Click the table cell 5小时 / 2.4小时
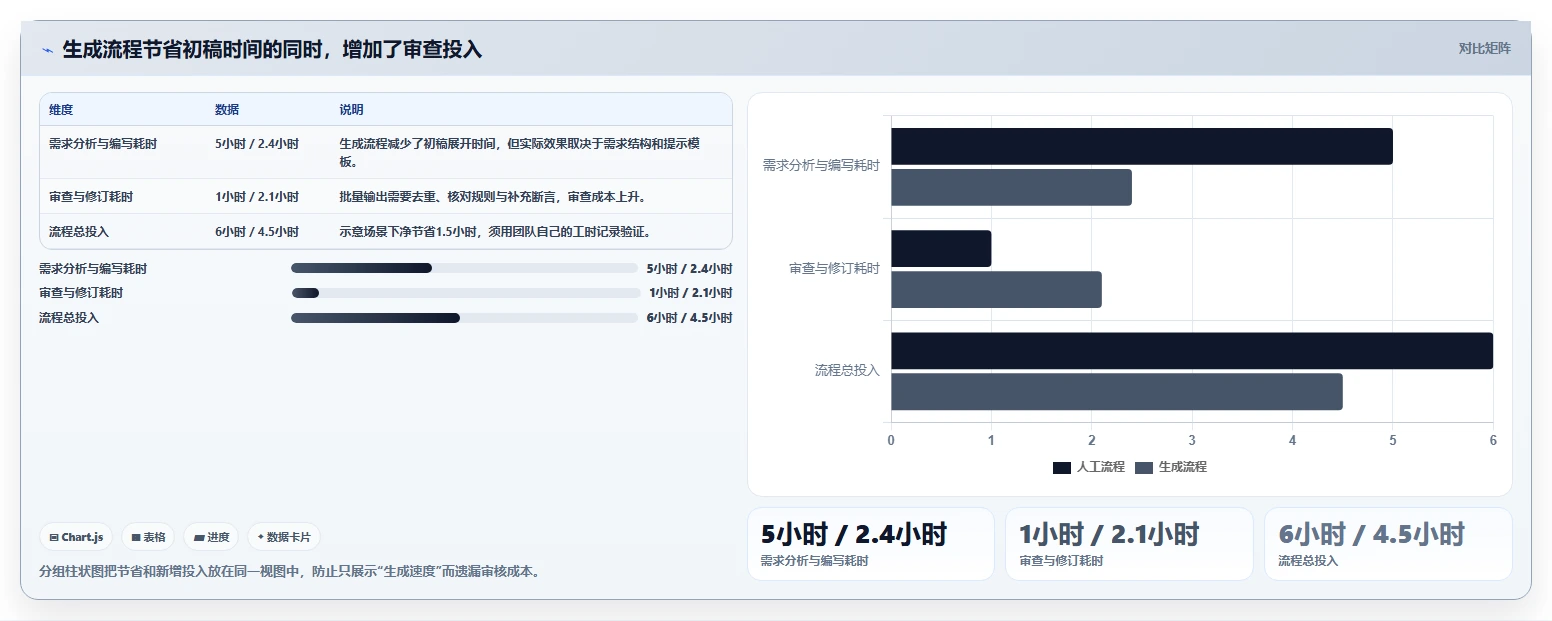1552x621 pixels. (x=257, y=144)
